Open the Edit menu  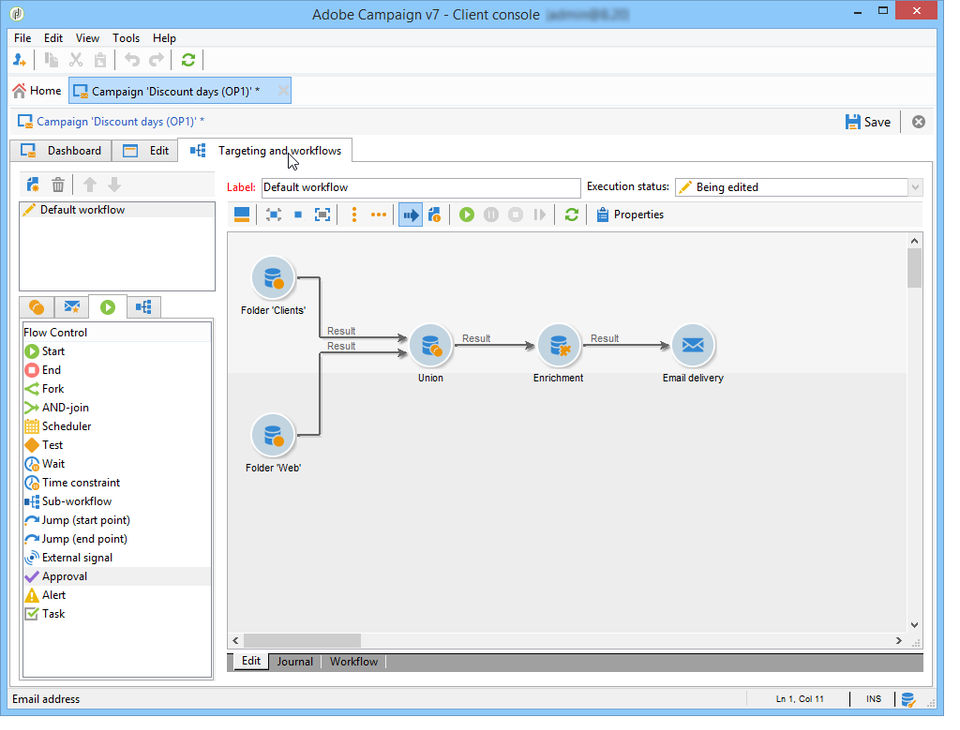tap(53, 38)
